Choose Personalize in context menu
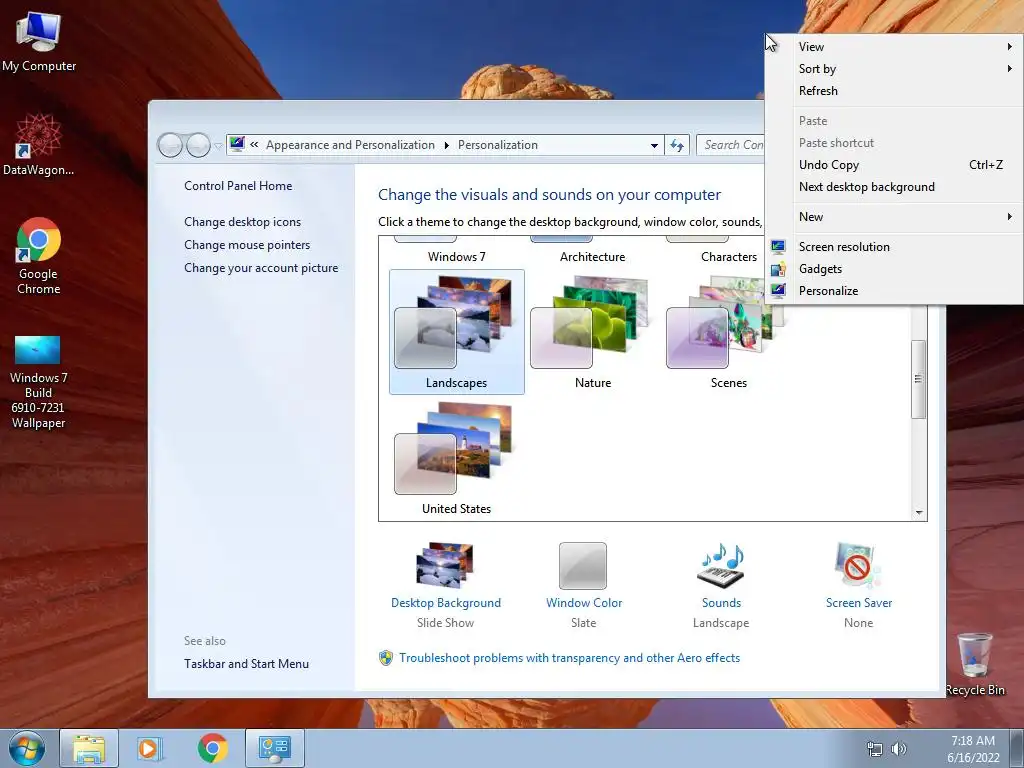Image resolution: width=1024 pixels, height=768 pixels. pos(893,291)
